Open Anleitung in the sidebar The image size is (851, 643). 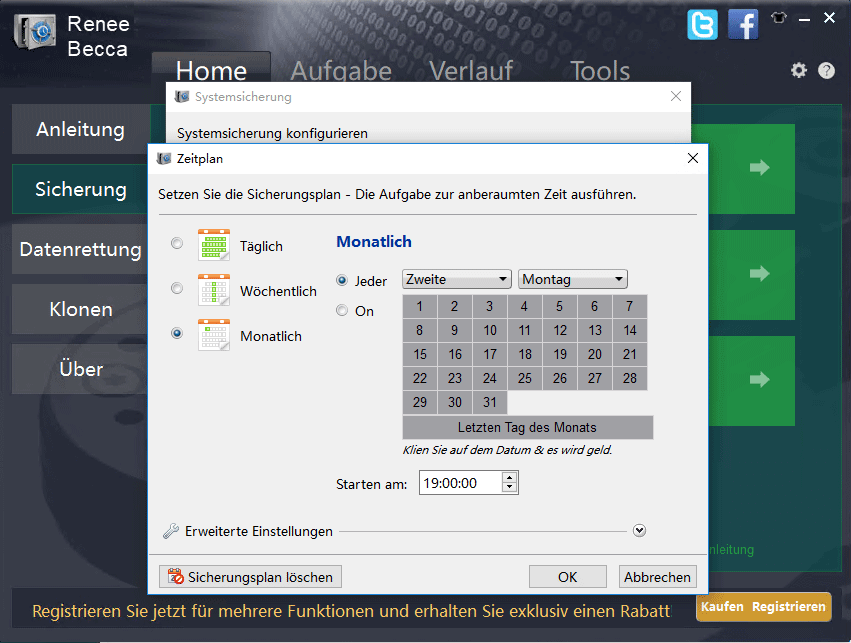80,130
